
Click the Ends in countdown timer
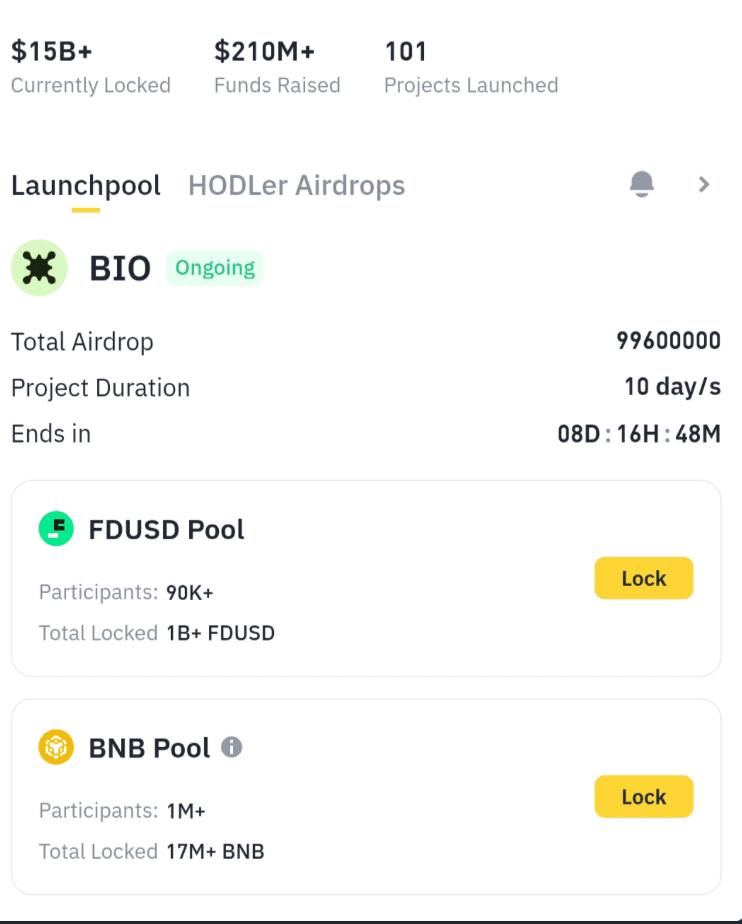pyautogui.click(x=638, y=434)
